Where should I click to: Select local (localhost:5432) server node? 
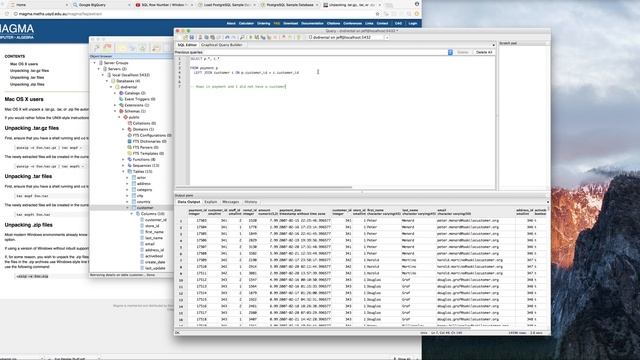(131, 75)
